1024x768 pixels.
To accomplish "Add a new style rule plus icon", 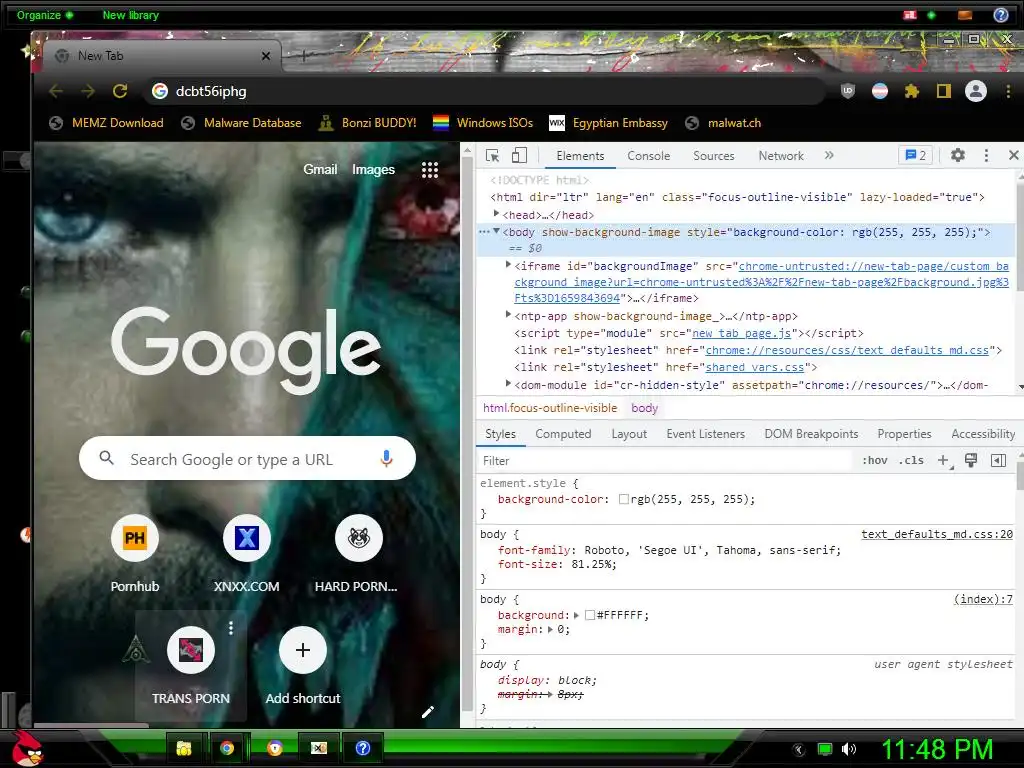I will click(x=944, y=460).
